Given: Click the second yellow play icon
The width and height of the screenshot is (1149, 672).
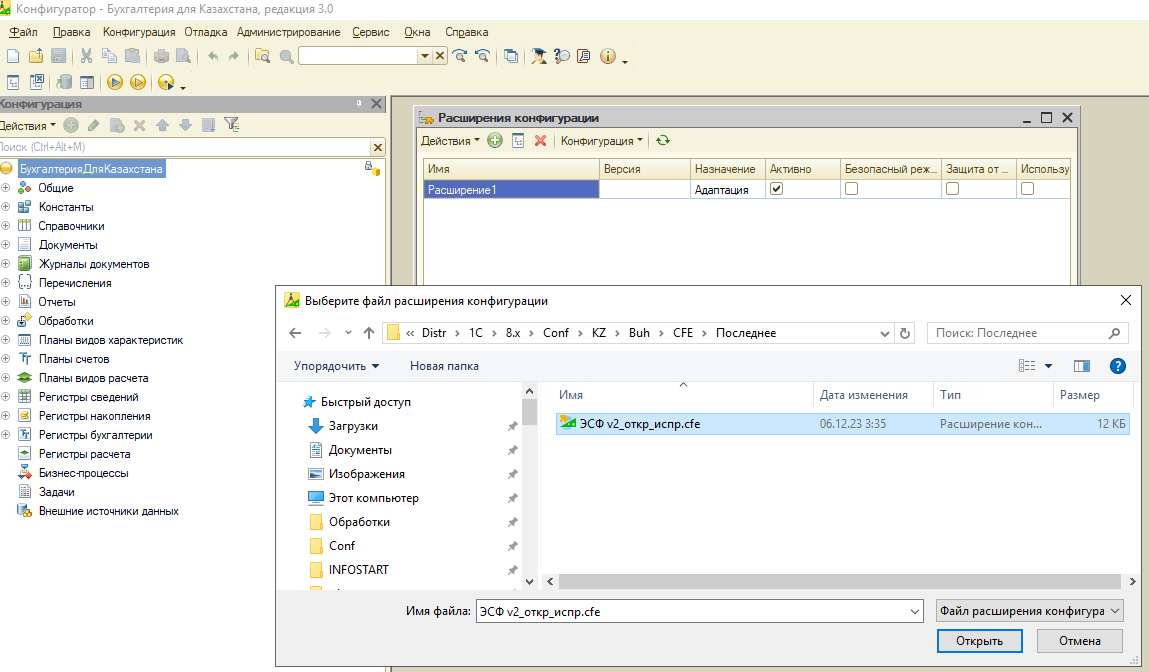Looking at the screenshot, I should (x=138, y=82).
